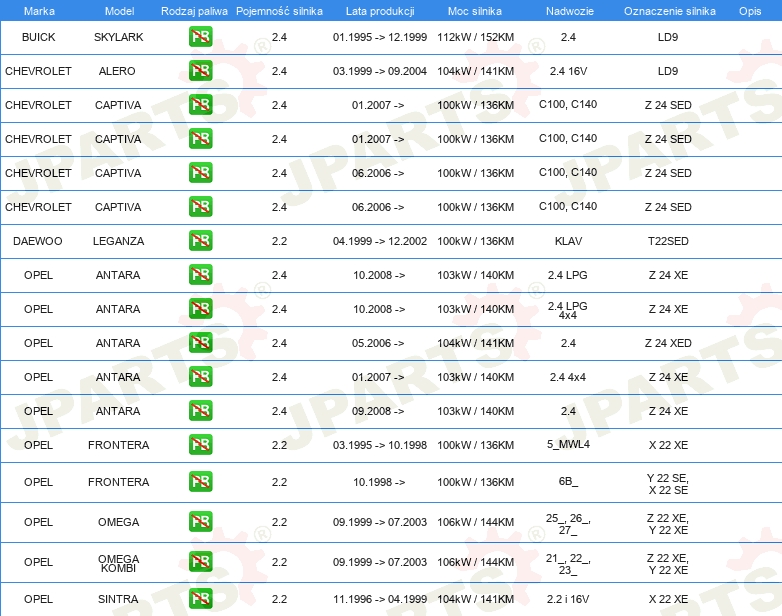
Task: Click the Moc silnika column header
Action: point(475,11)
